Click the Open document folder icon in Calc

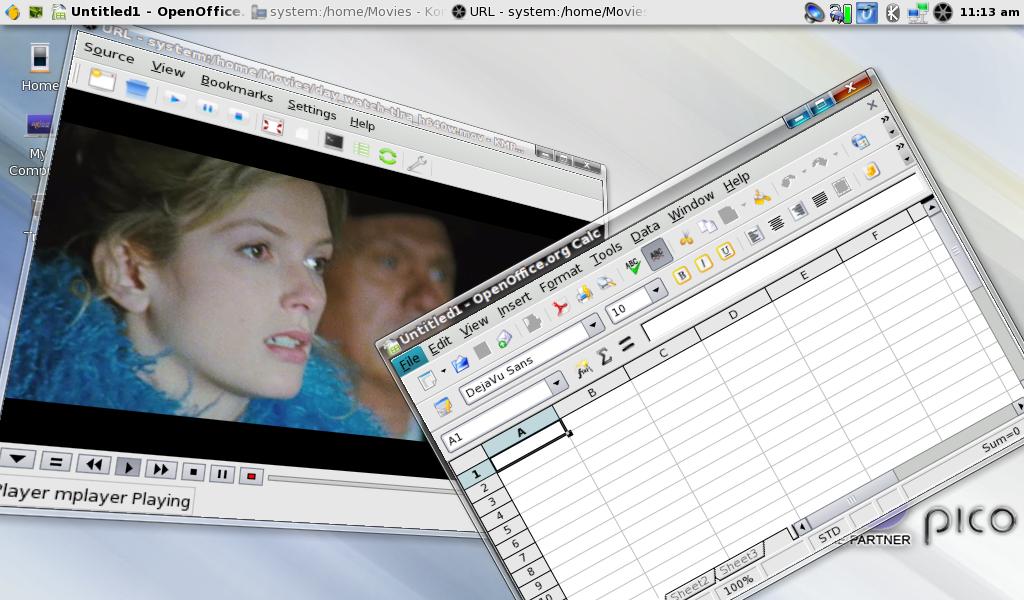[x=460, y=363]
